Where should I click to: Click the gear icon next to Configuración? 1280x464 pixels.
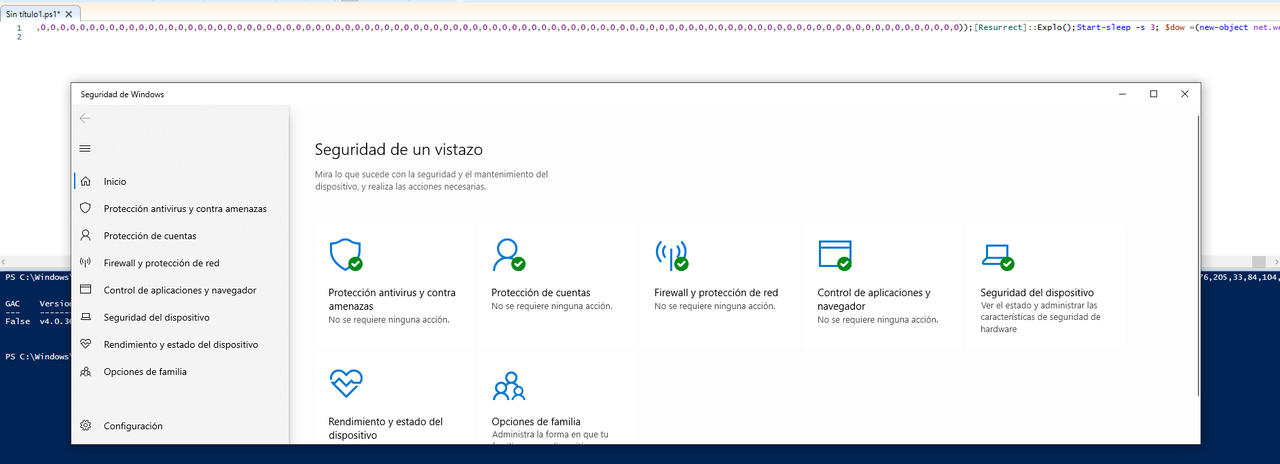[85, 426]
